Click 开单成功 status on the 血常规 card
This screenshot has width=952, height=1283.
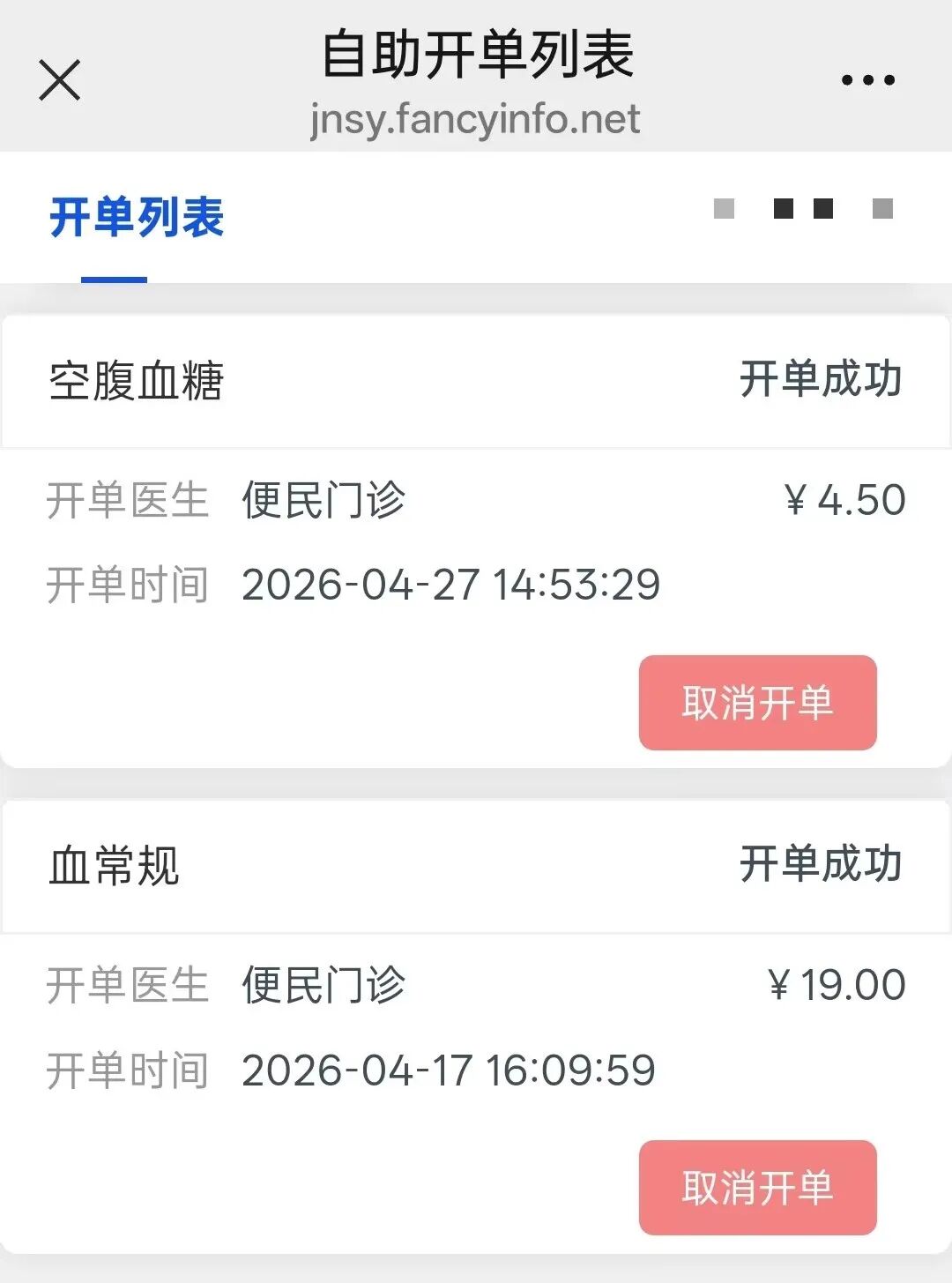[x=820, y=863]
